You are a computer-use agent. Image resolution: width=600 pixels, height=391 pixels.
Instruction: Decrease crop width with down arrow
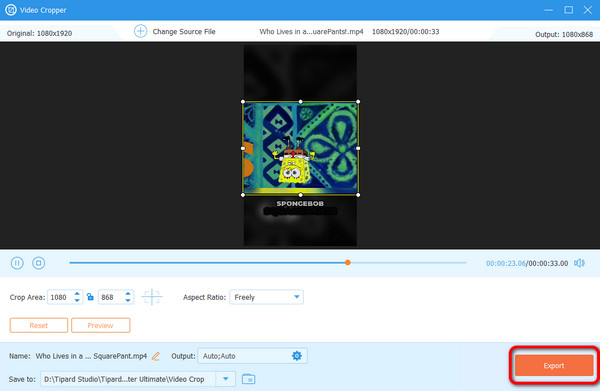tap(77, 301)
